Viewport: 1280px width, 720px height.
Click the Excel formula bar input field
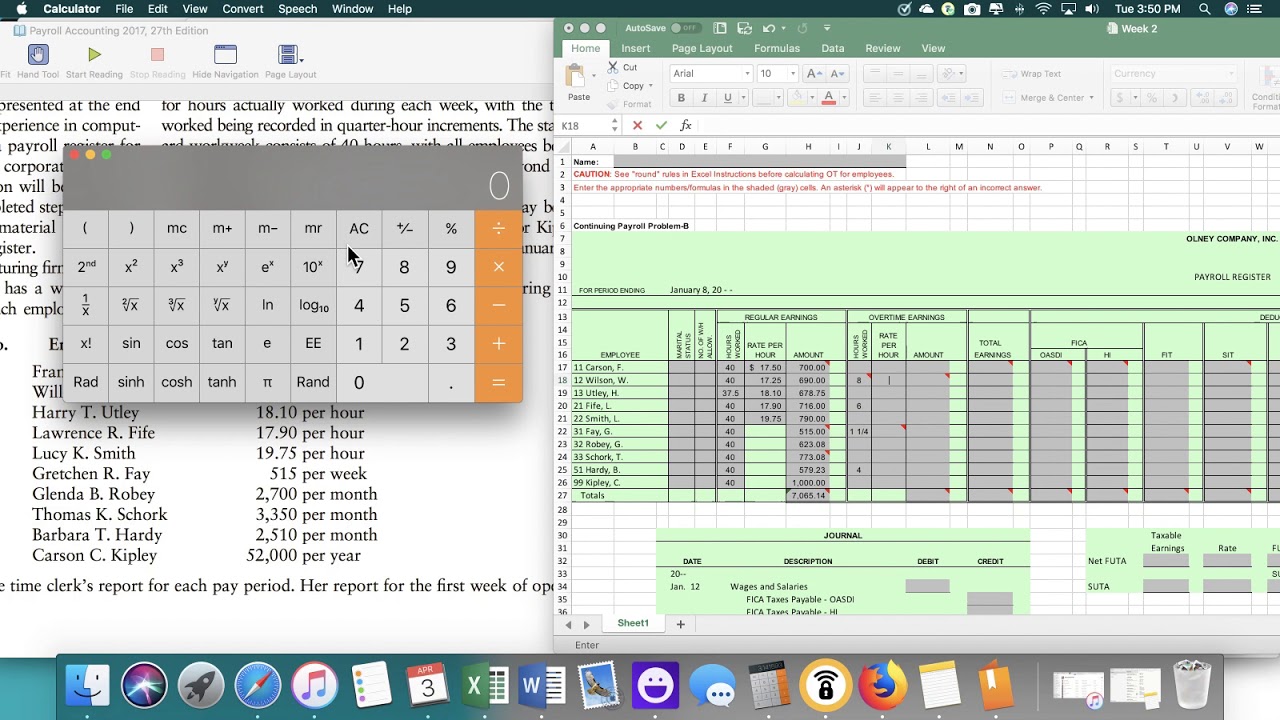tap(986, 125)
